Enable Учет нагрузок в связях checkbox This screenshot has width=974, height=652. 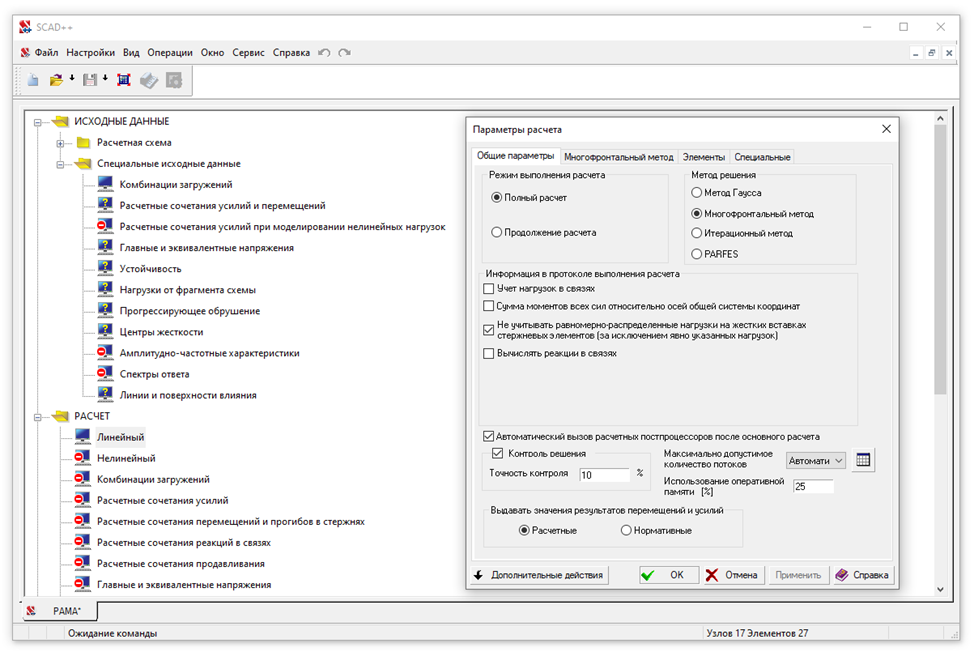click(489, 289)
